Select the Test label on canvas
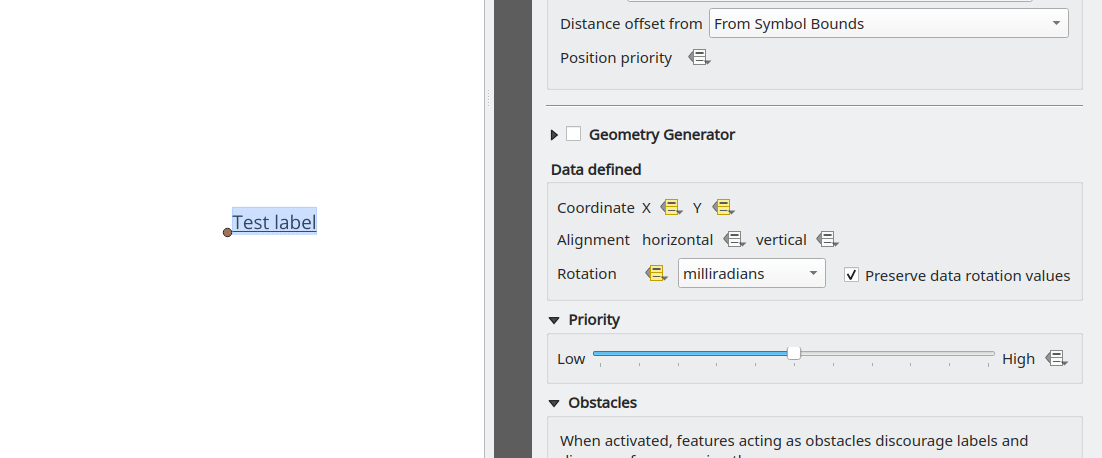Image resolution: width=1102 pixels, height=458 pixels. 274,222
